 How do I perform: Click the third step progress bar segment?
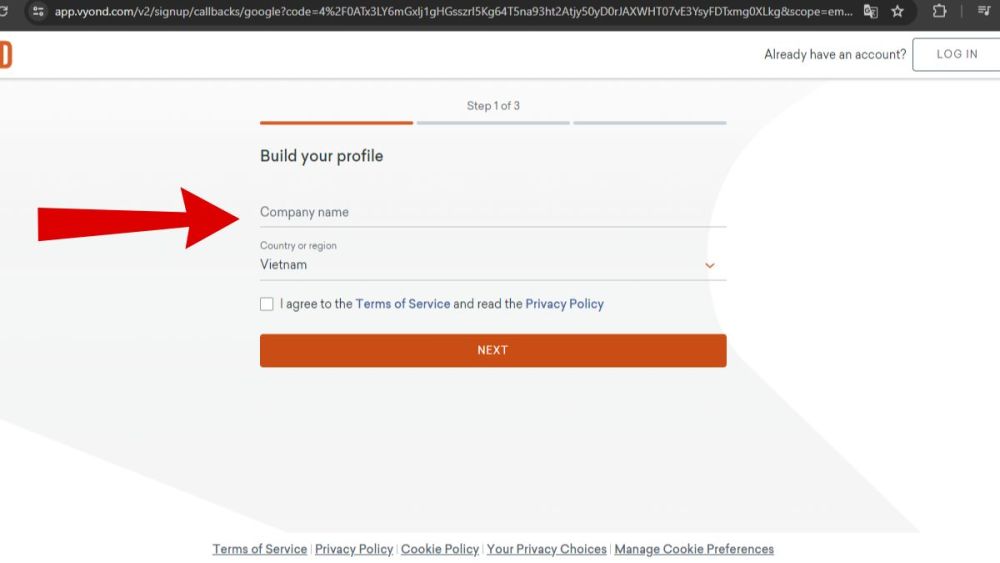pos(650,123)
